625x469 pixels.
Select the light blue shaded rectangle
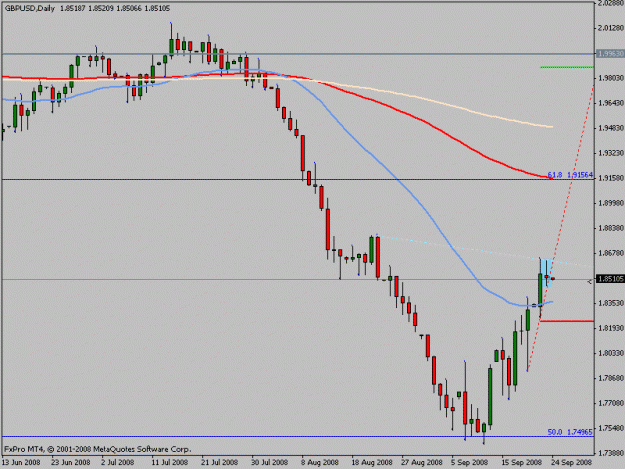546,273
